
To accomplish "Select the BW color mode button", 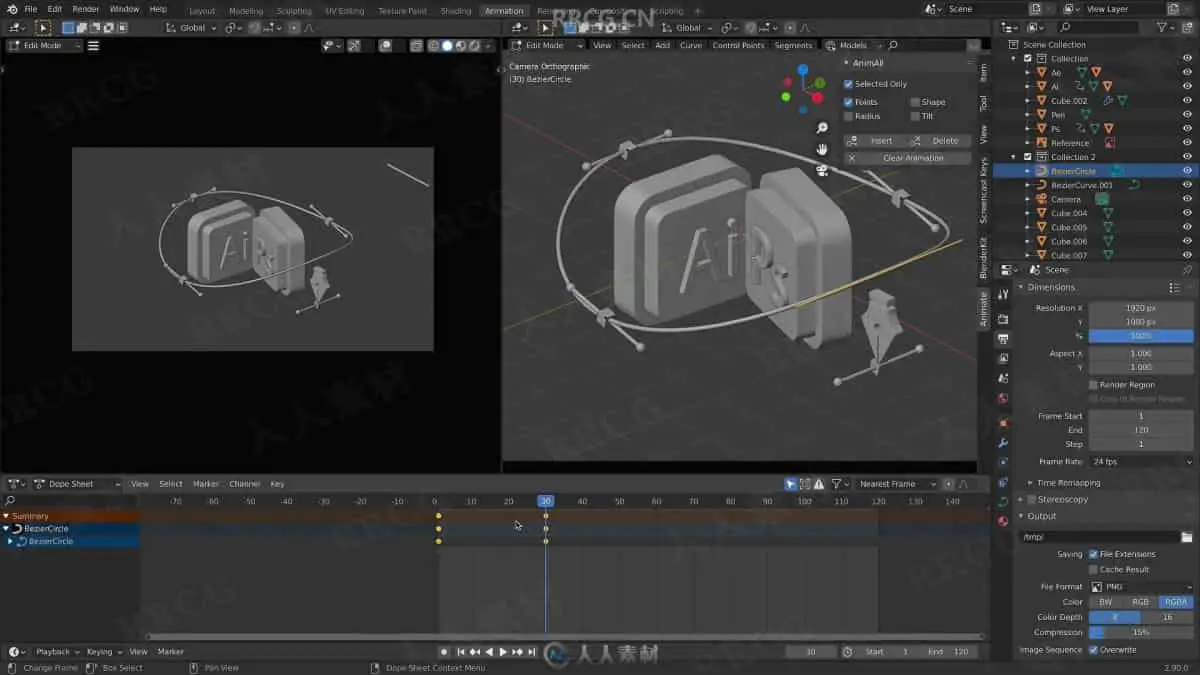I will [x=1105, y=602].
